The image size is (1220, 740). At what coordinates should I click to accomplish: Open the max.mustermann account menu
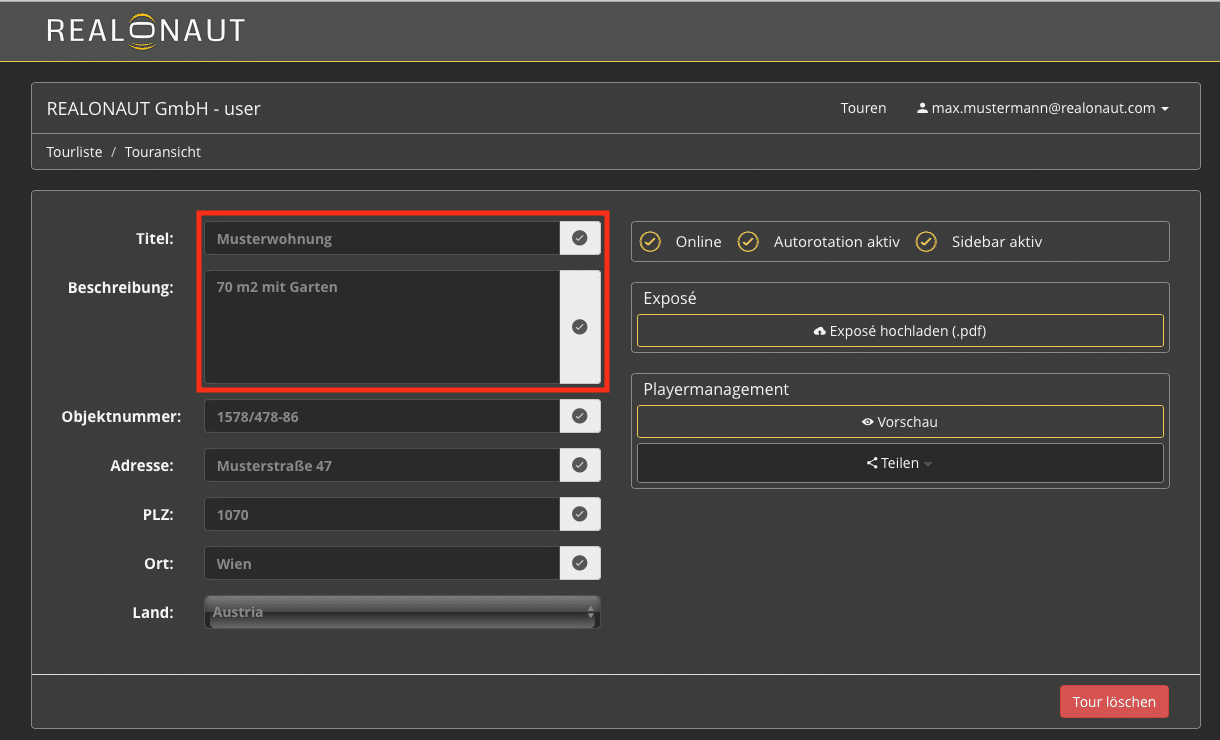click(1043, 108)
